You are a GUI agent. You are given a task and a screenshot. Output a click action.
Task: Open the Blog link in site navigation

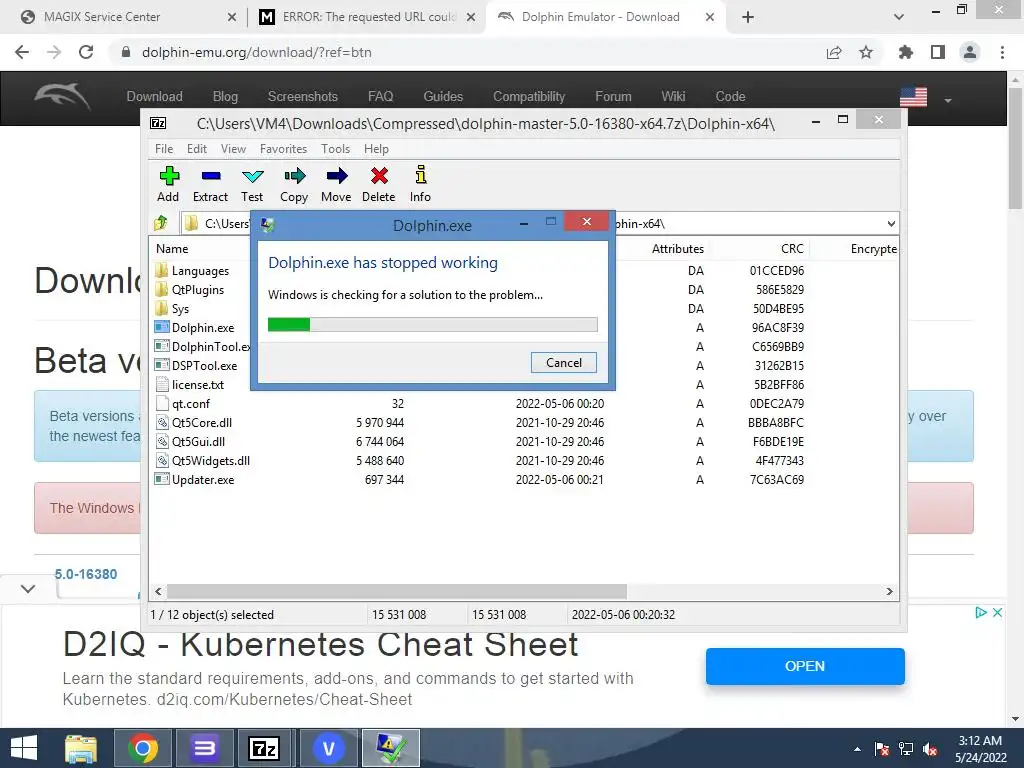(x=225, y=97)
